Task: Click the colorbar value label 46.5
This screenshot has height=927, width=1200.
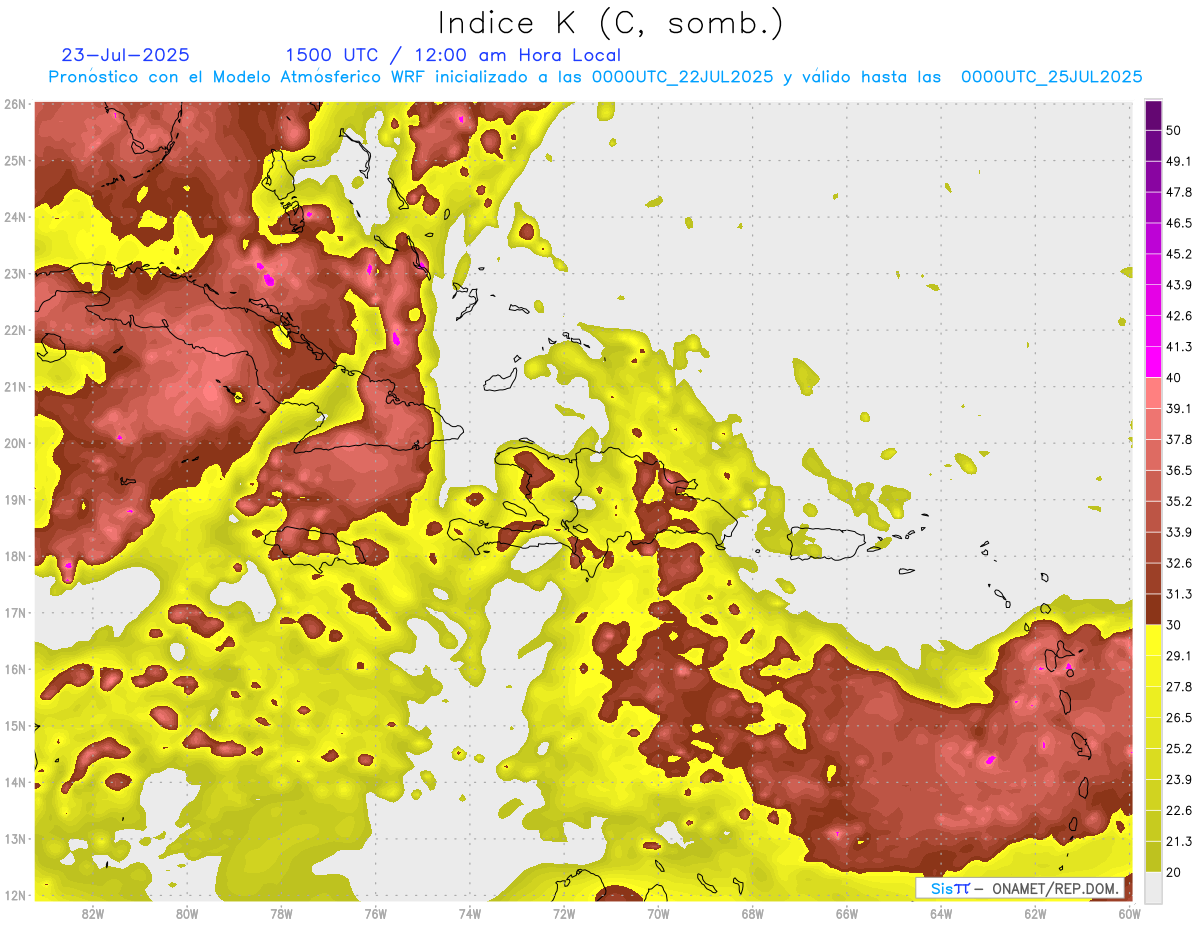Action: coord(1179,223)
